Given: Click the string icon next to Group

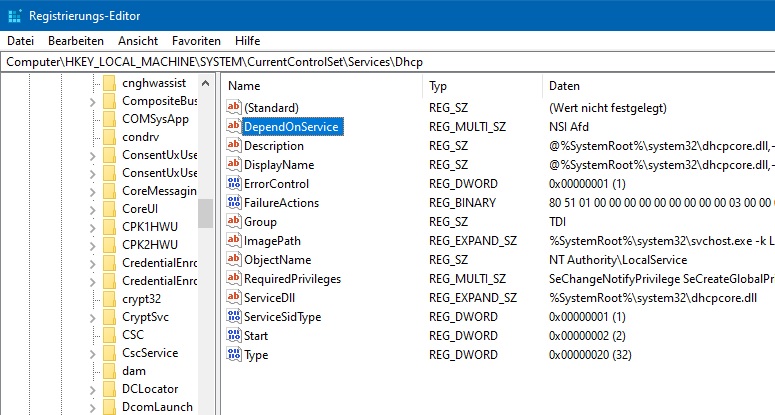Looking at the screenshot, I should [x=234, y=221].
